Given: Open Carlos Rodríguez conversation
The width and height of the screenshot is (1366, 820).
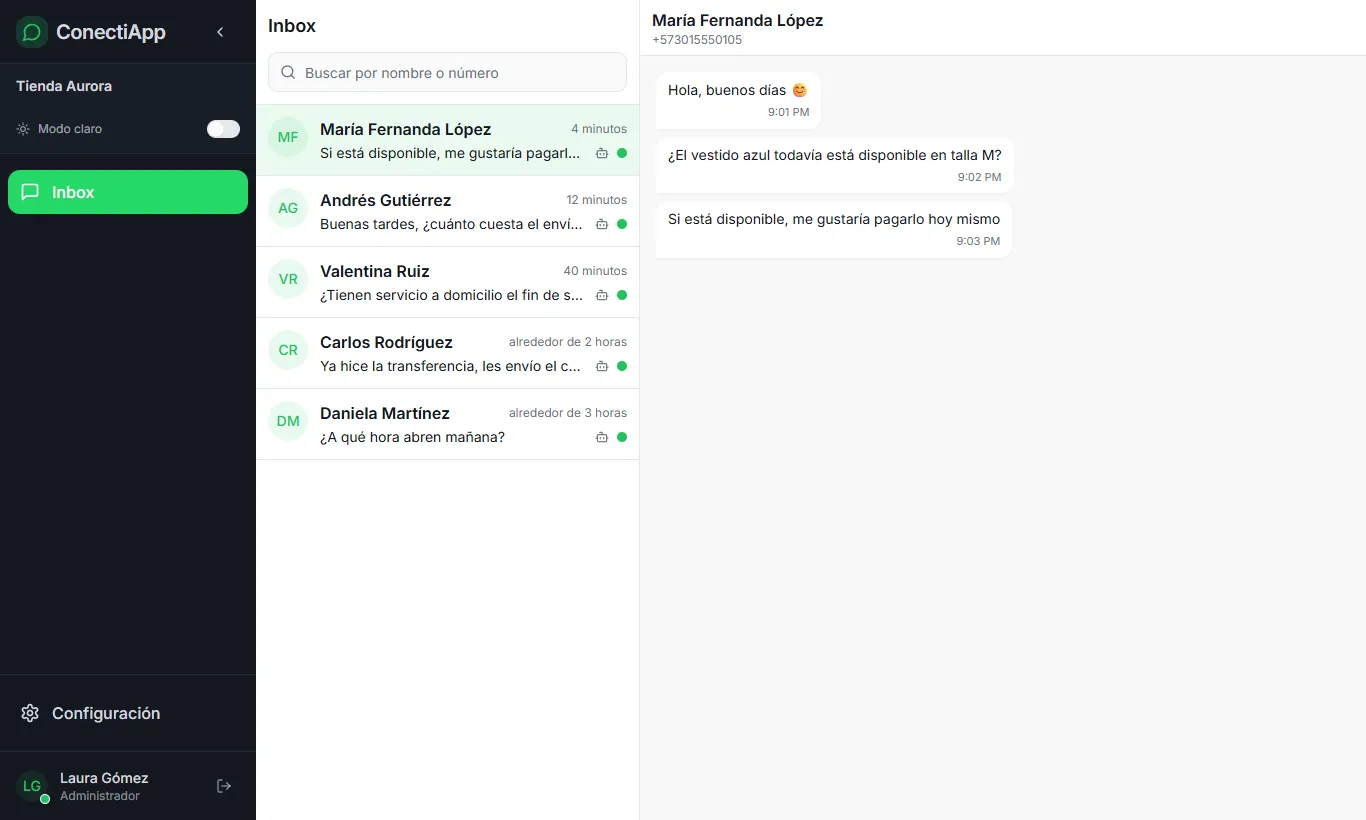Looking at the screenshot, I should 447,354.
